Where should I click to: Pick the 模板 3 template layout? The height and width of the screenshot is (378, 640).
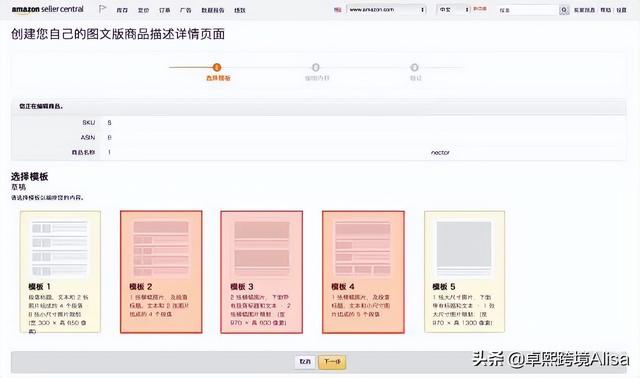pyautogui.click(x=262, y=272)
